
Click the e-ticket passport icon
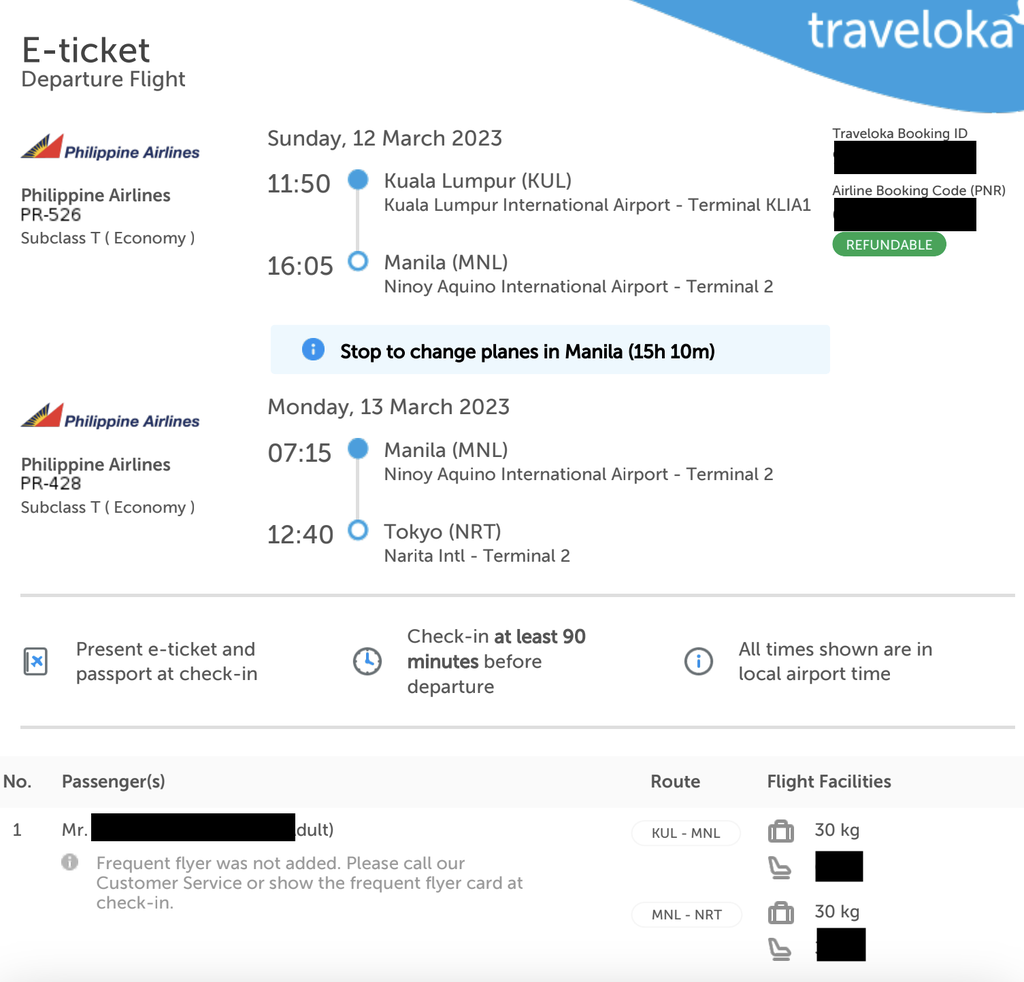(35, 661)
